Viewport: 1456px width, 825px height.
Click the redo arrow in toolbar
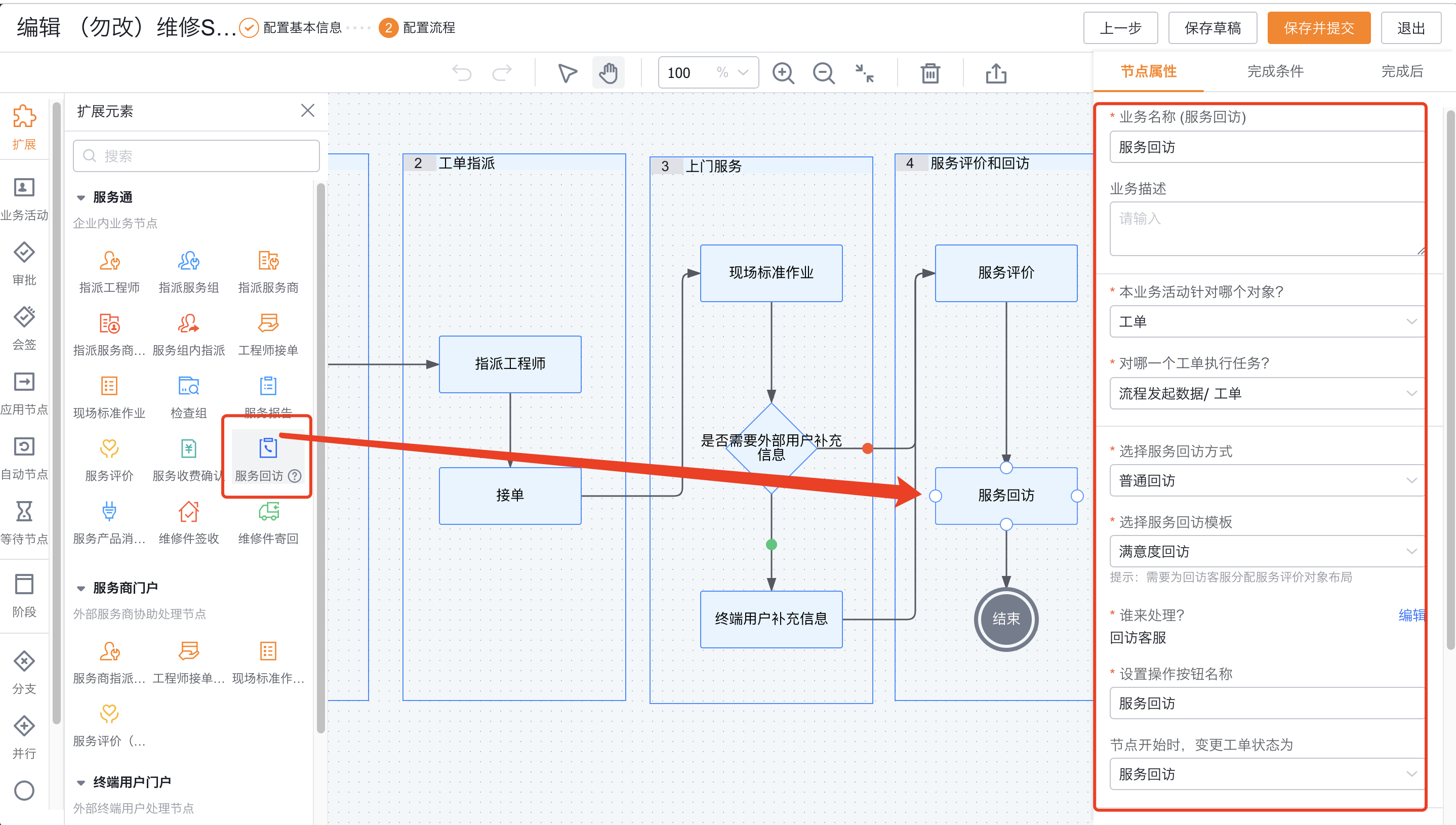tap(502, 72)
